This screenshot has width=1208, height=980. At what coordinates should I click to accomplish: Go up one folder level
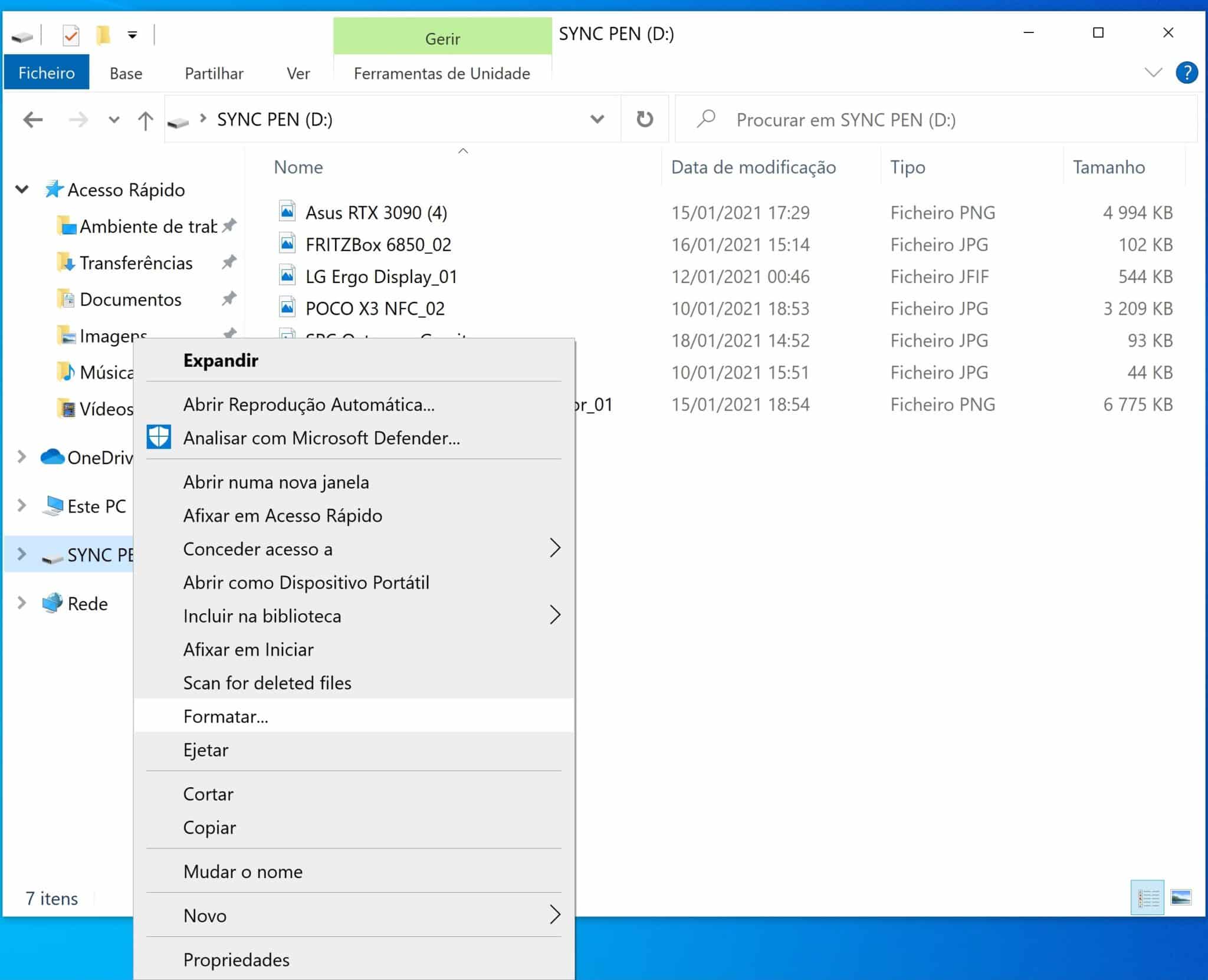(x=145, y=120)
